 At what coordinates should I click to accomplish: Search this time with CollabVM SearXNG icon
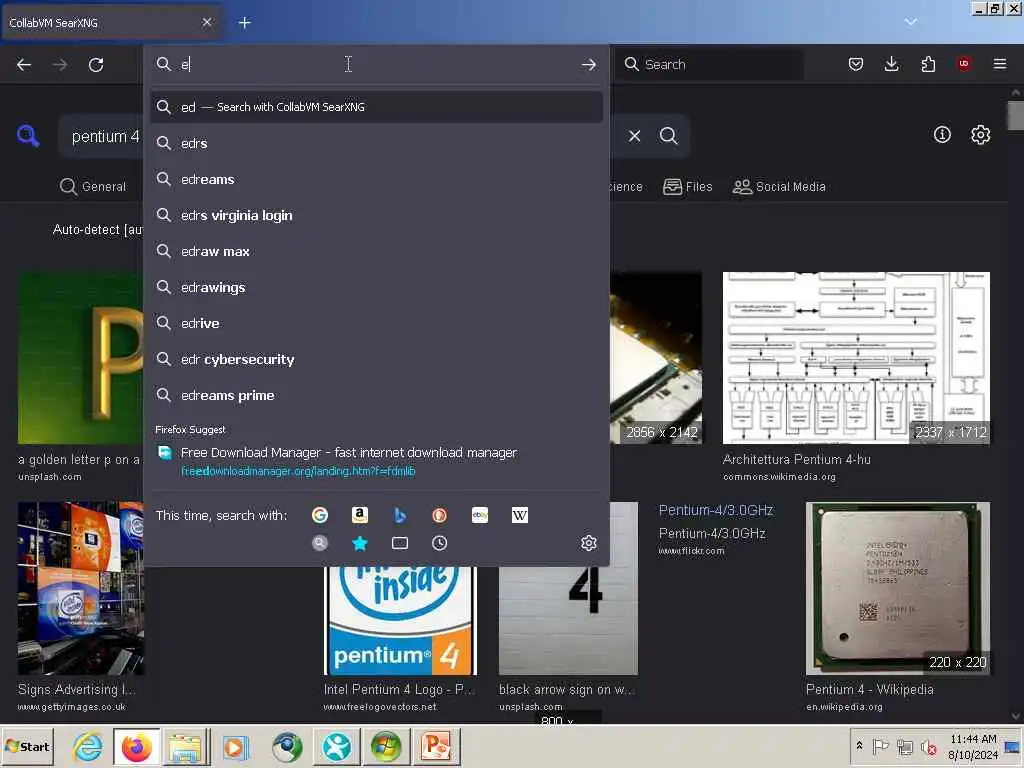(320, 543)
